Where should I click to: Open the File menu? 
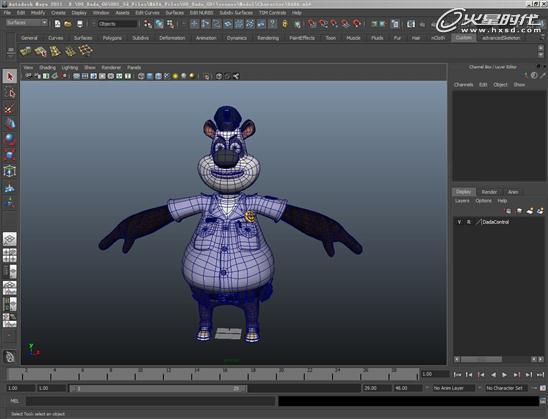(x=7, y=13)
